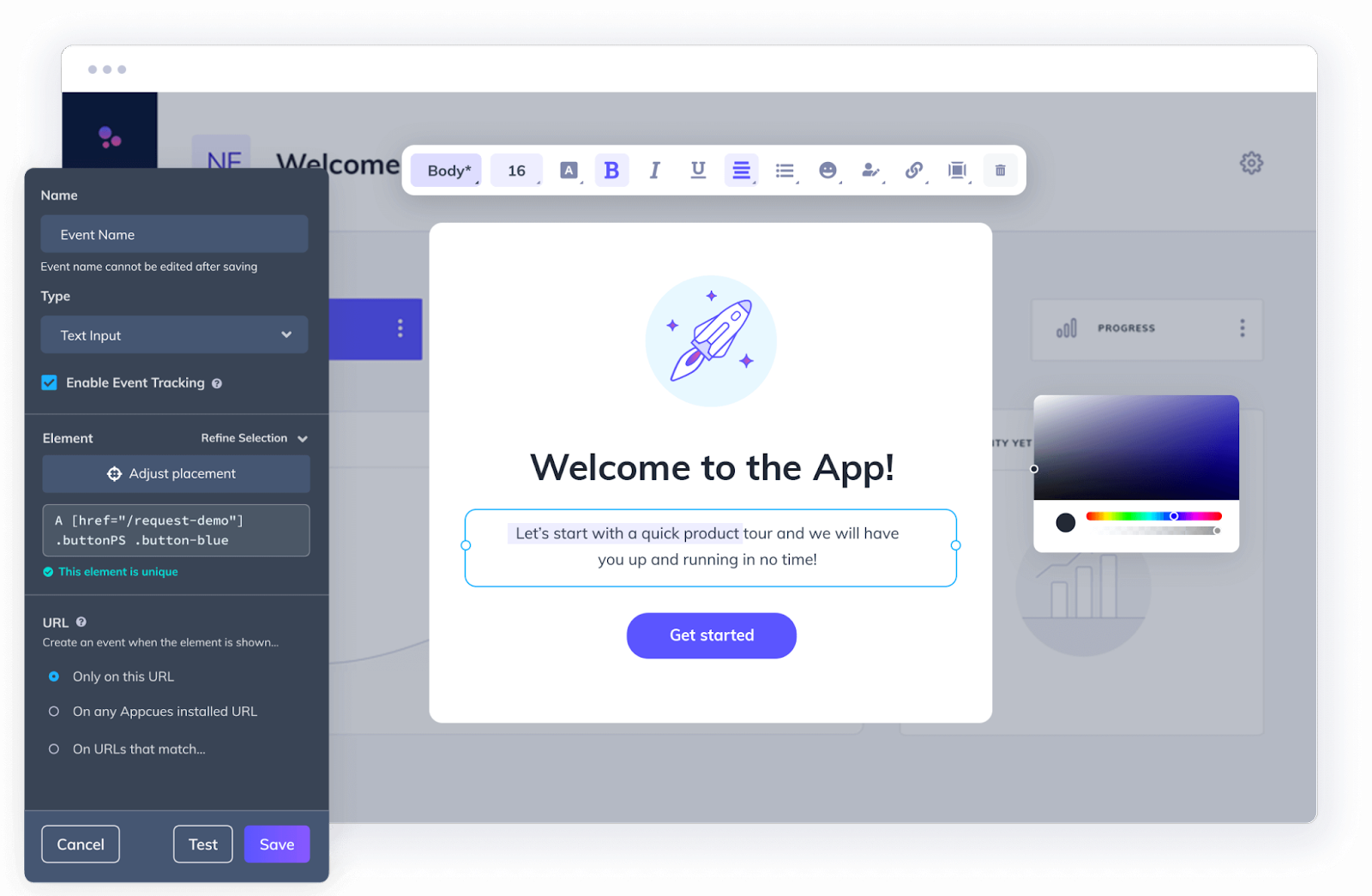
Task: Underline the selected text
Action: point(698,171)
